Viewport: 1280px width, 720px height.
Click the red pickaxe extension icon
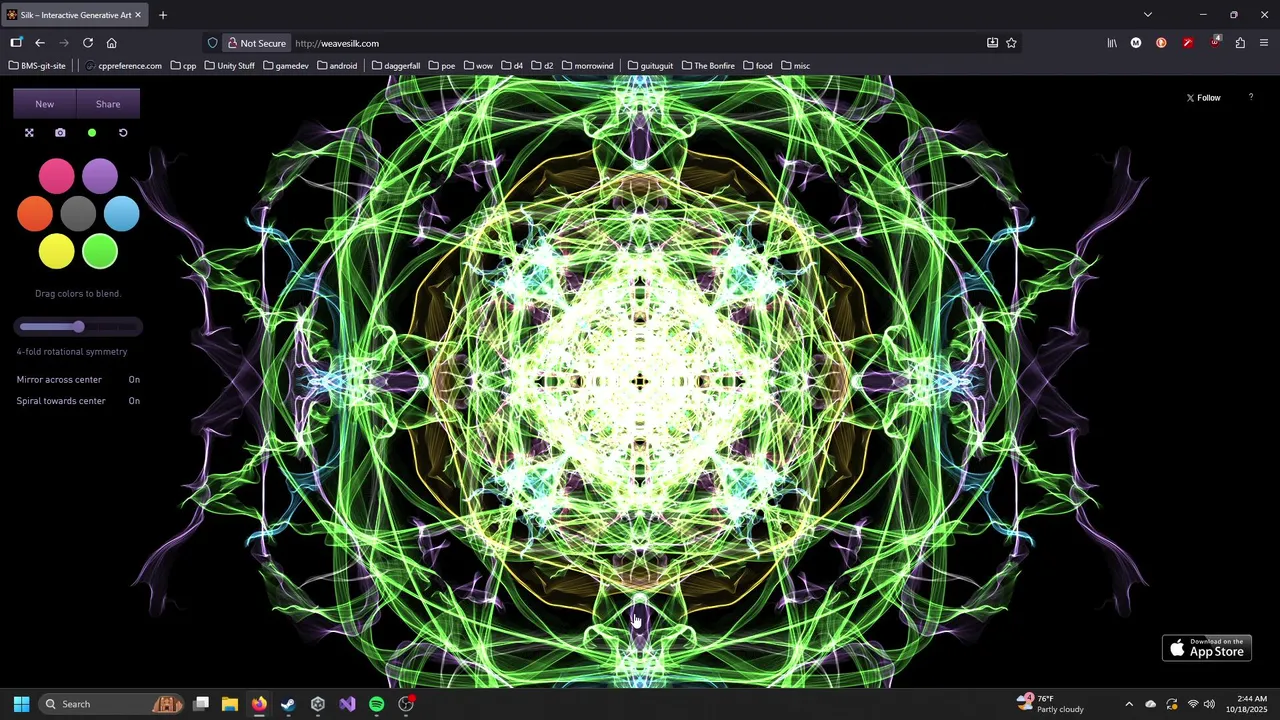point(1187,43)
